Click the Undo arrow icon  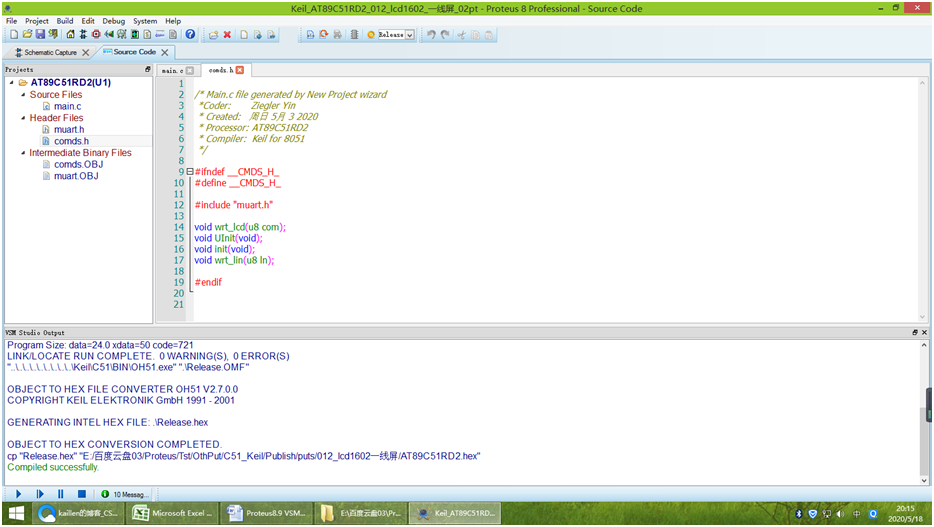click(431, 35)
